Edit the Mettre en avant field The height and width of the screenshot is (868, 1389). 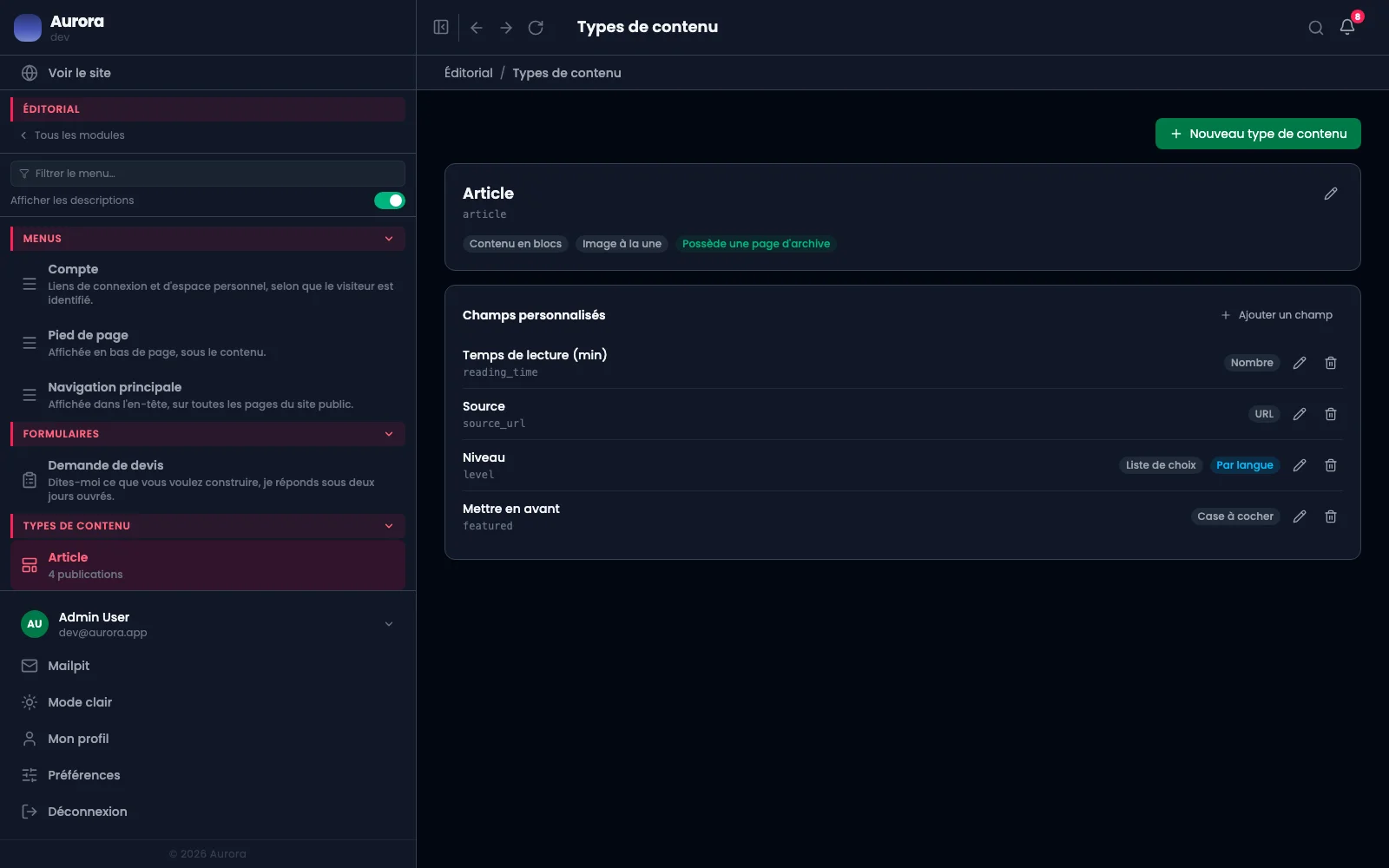coord(1300,516)
